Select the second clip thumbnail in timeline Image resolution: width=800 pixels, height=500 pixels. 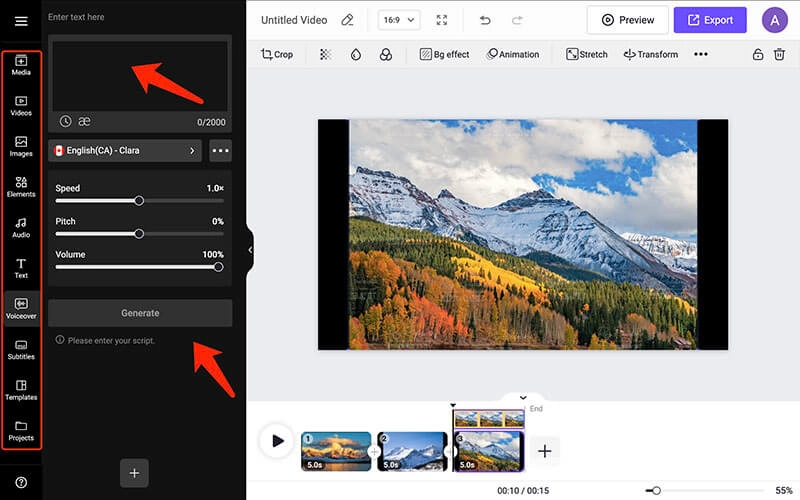pyautogui.click(x=412, y=451)
